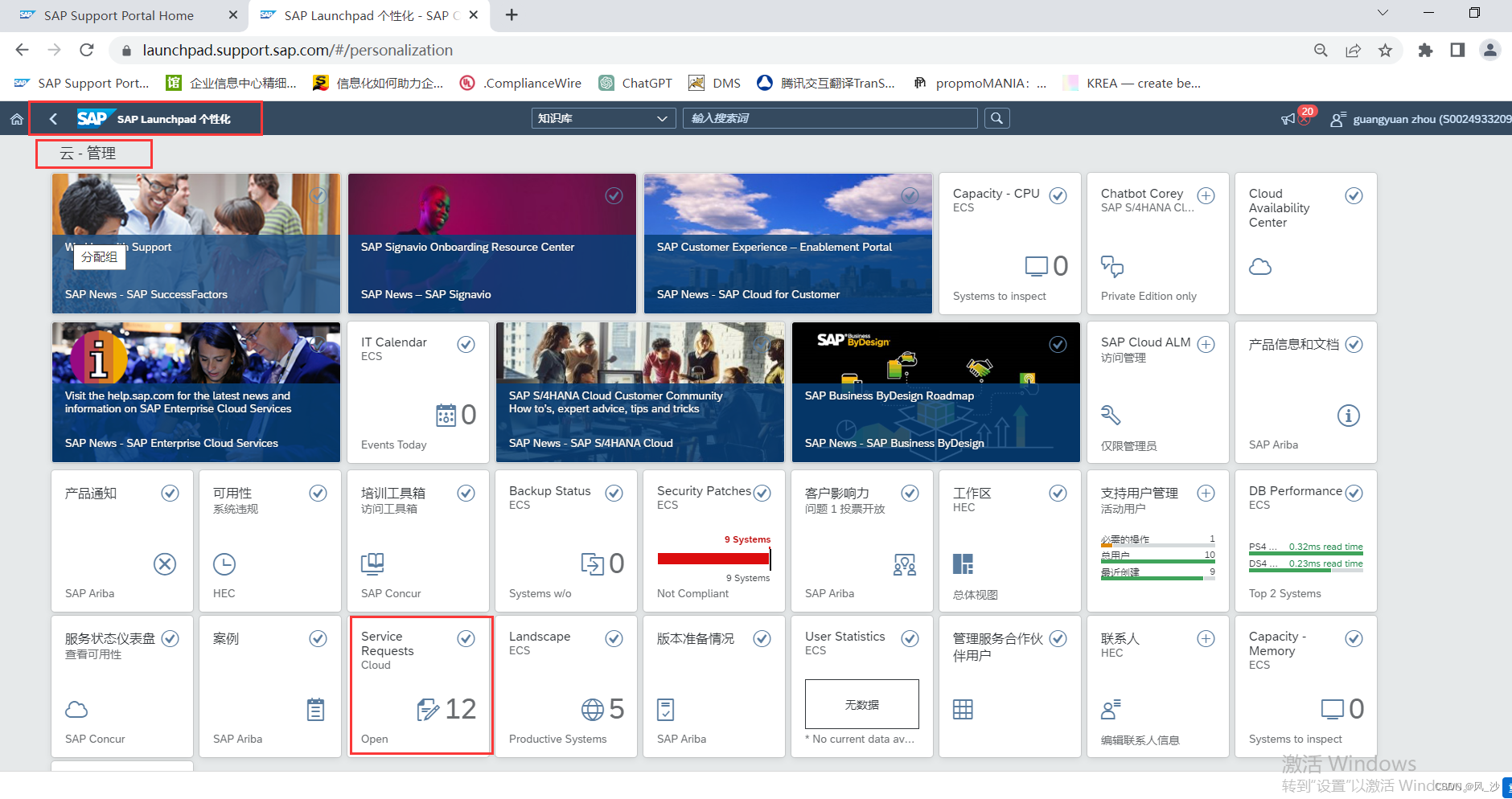Bookmark this page with the star icon
The height and width of the screenshot is (799, 1512).
pos(1385,51)
